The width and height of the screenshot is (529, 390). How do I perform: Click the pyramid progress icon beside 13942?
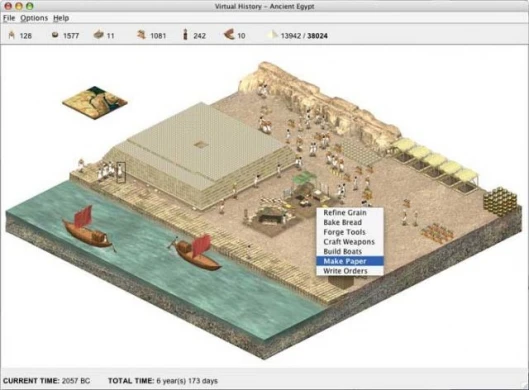272,34
